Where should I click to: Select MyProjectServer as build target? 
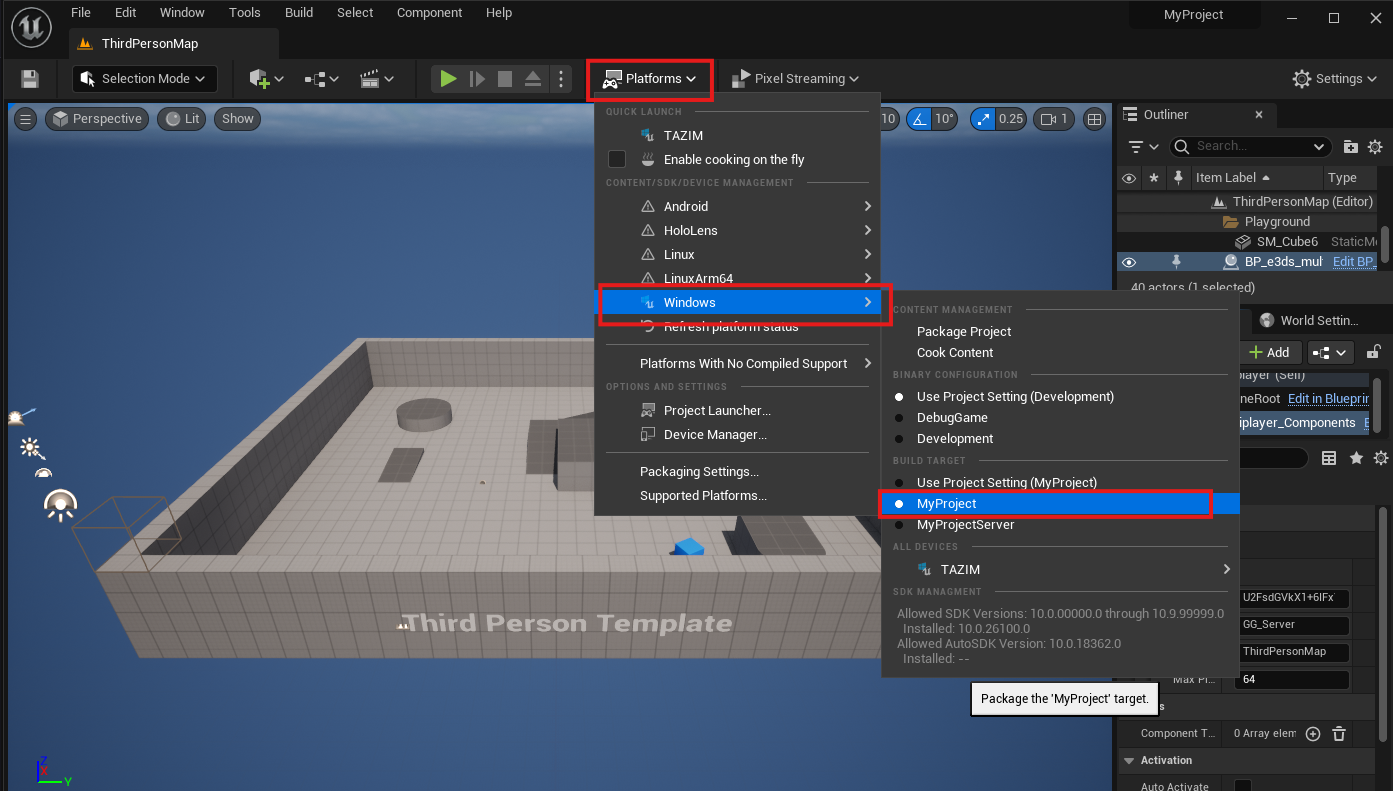coord(965,525)
